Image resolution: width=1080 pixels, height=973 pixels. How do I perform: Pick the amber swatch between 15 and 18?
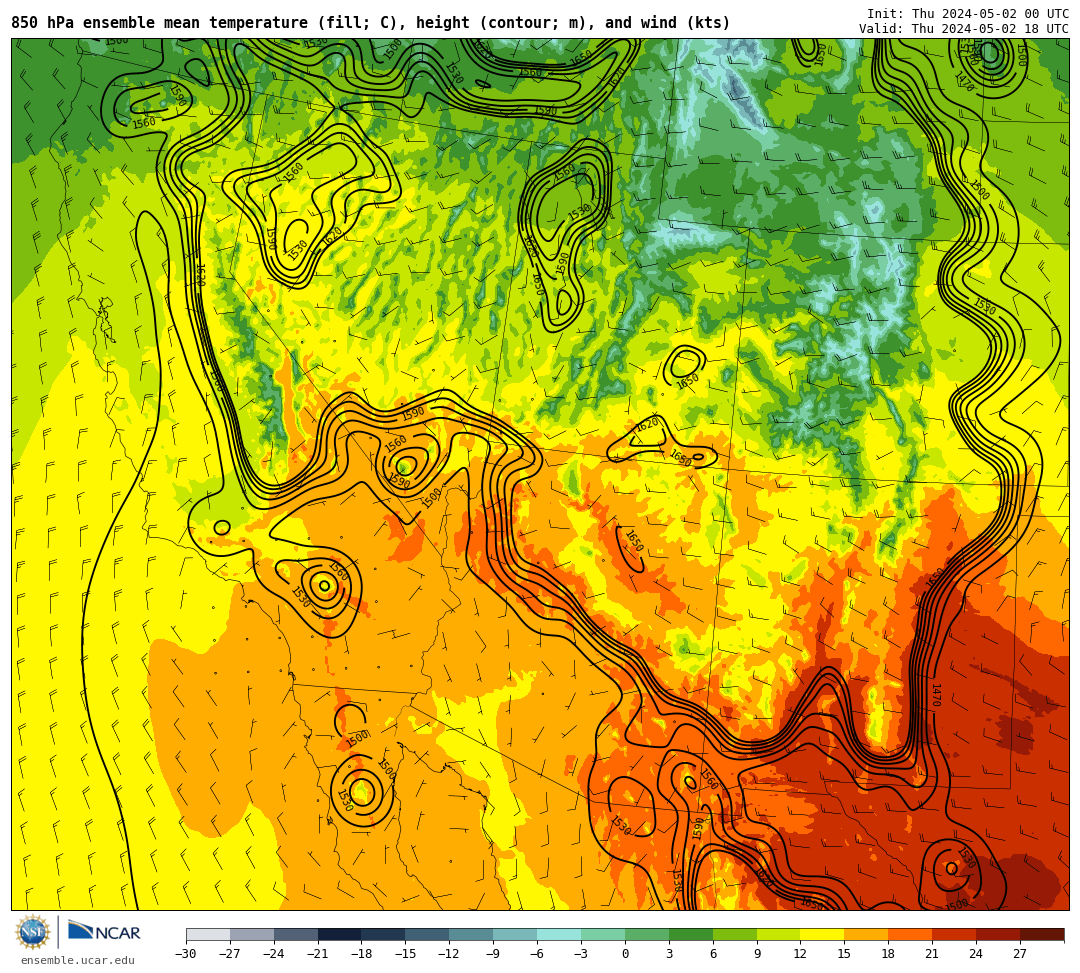[866, 934]
